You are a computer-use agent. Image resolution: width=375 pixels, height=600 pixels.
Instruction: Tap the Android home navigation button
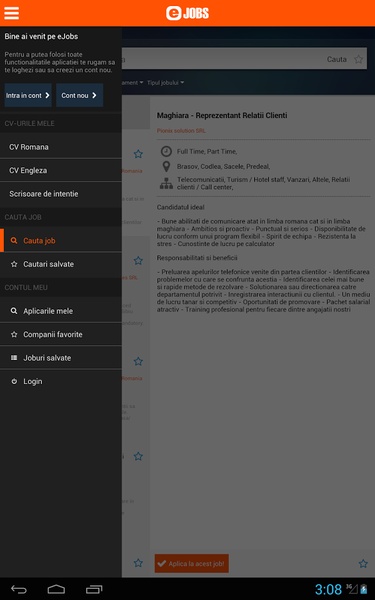[56, 589]
